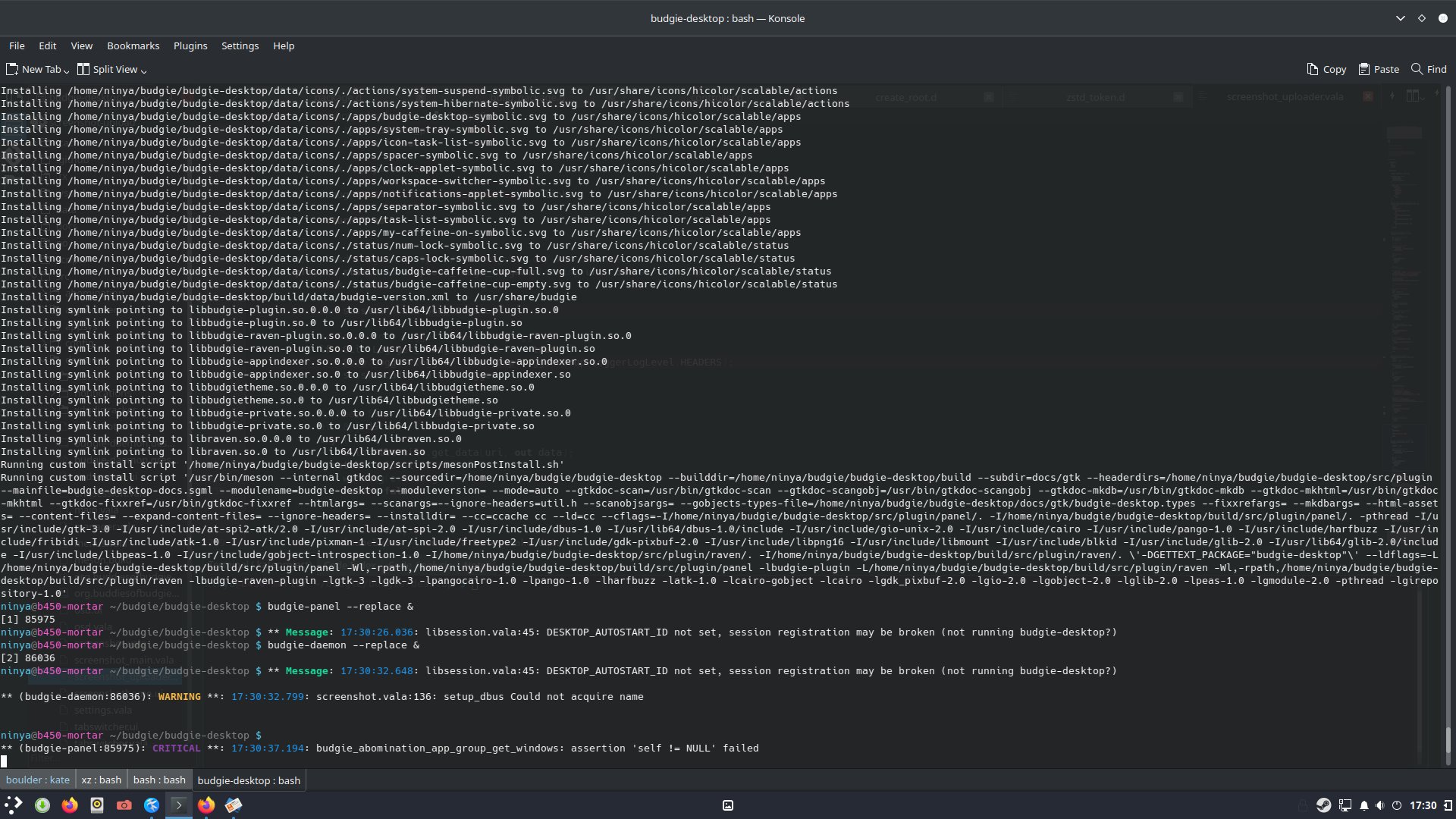The height and width of the screenshot is (819, 1456).
Task: Open the first Firefox icon in taskbar
Action: [70, 805]
